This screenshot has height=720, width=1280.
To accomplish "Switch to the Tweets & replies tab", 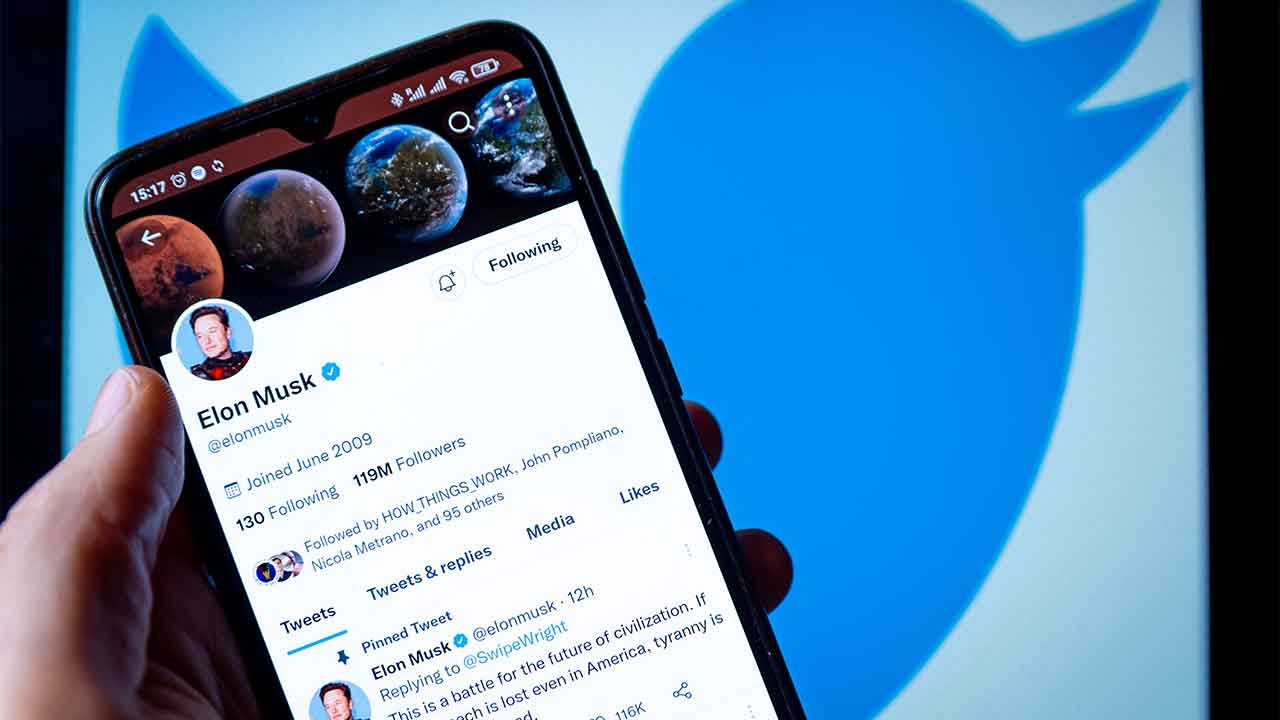I will pyautogui.click(x=429, y=573).
